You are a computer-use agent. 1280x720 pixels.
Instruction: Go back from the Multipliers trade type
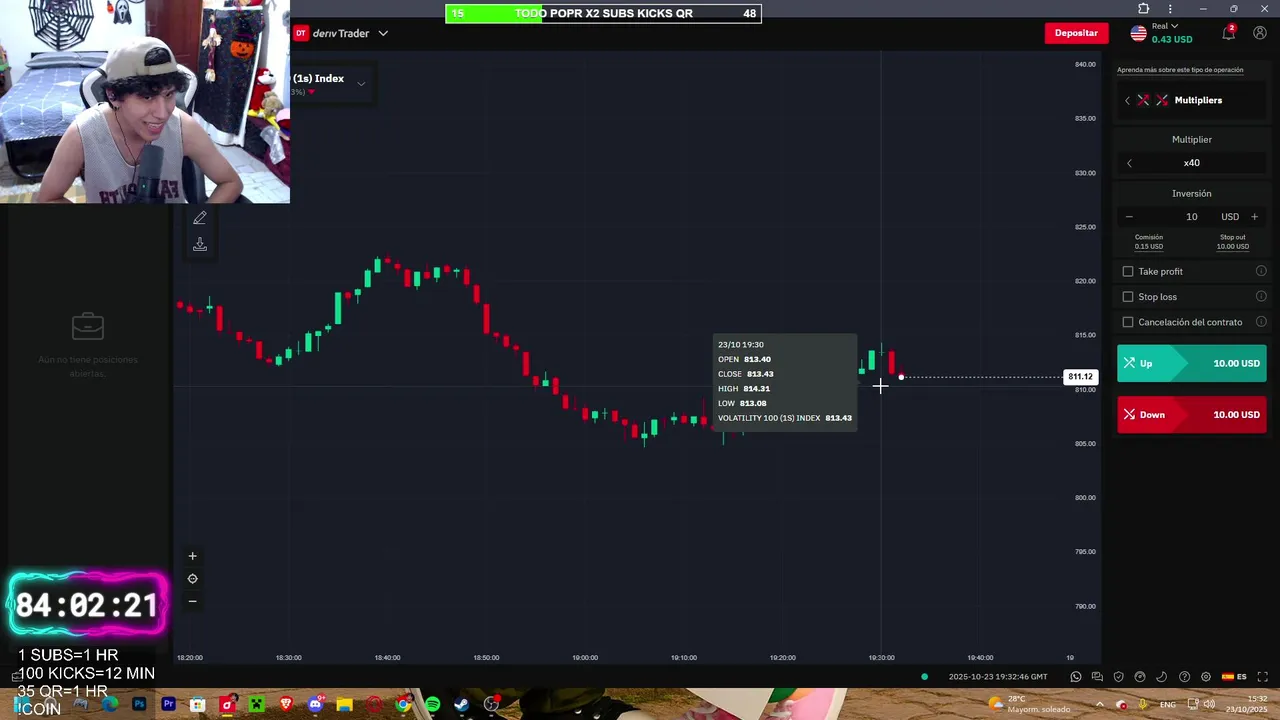pyautogui.click(x=1127, y=100)
